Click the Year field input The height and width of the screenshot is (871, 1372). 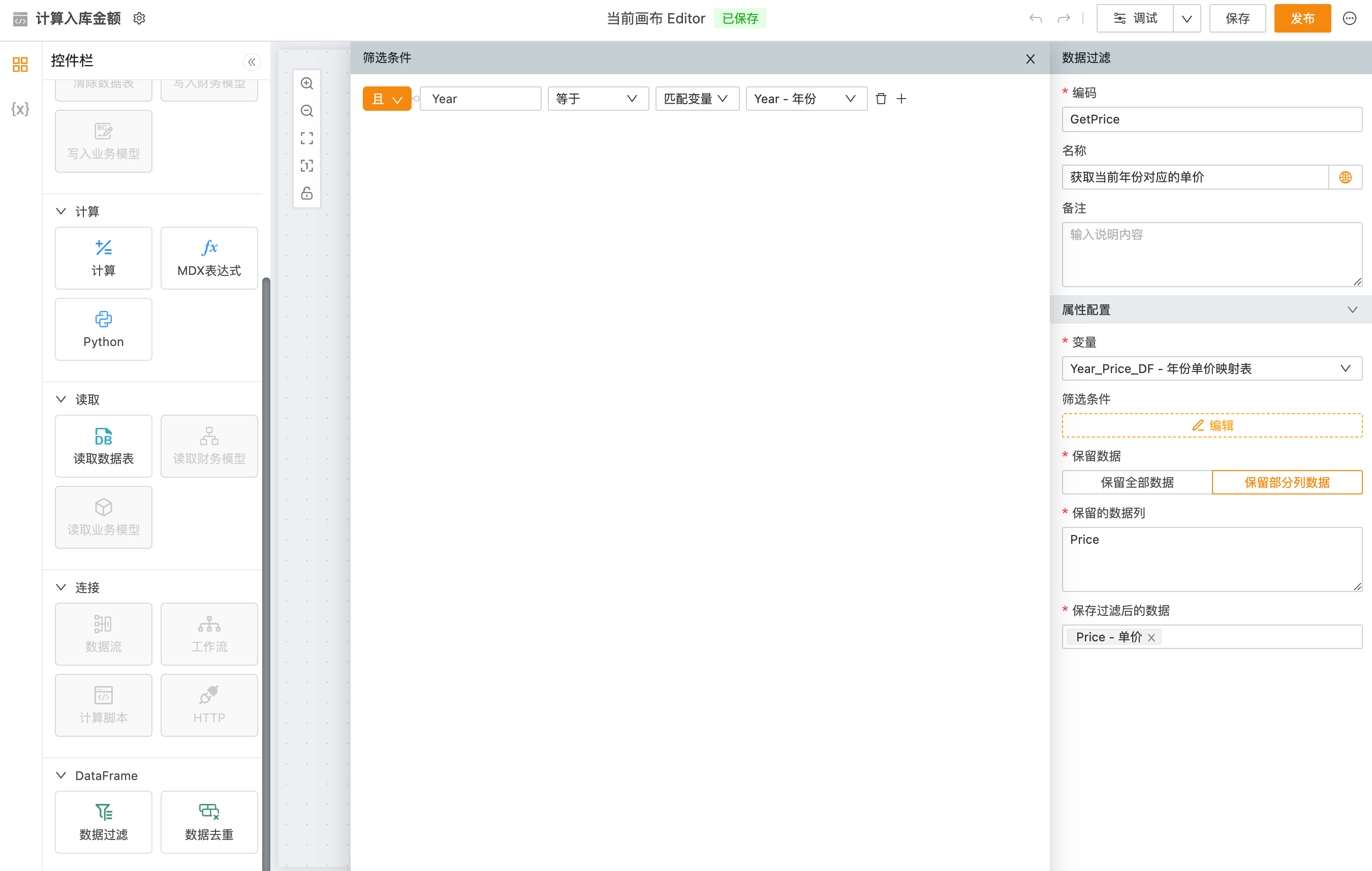(480, 99)
